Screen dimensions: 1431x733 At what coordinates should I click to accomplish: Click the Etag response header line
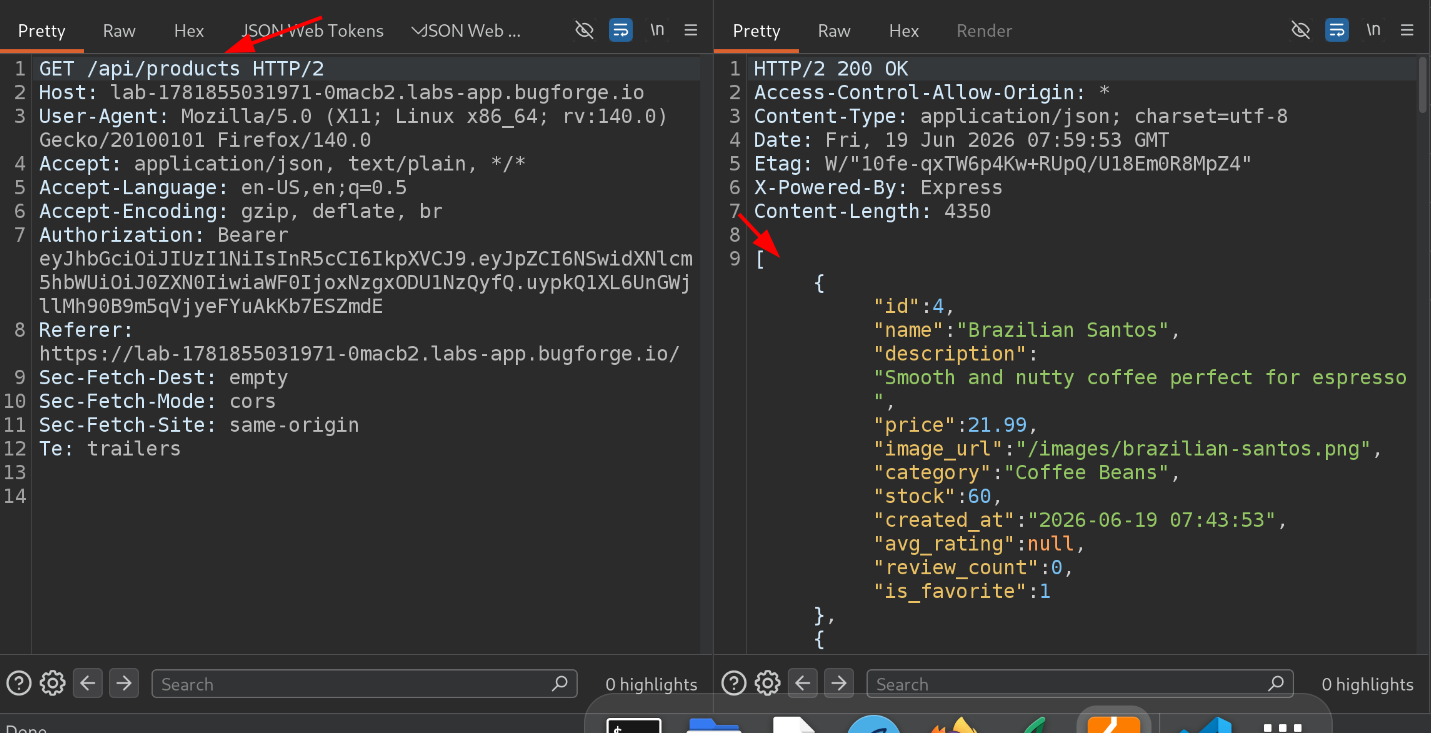tap(1003, 164)
